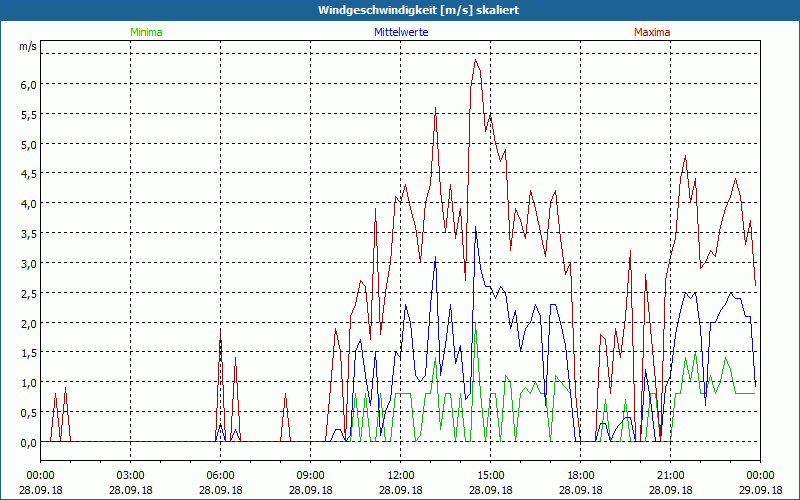Click the isolated red spike near 08:00
Screen dimensions: 800x500
click(x=285, y=396)
